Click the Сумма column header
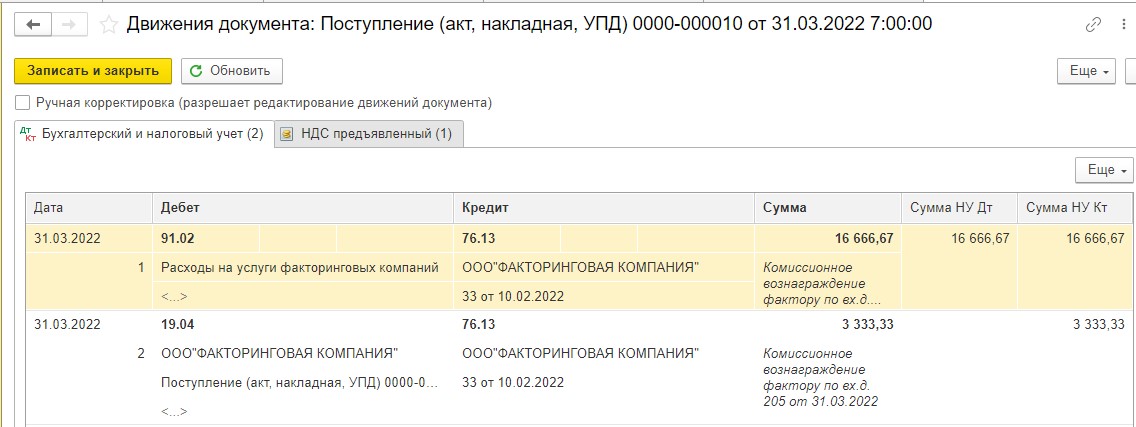 click(x=827, y=208)
